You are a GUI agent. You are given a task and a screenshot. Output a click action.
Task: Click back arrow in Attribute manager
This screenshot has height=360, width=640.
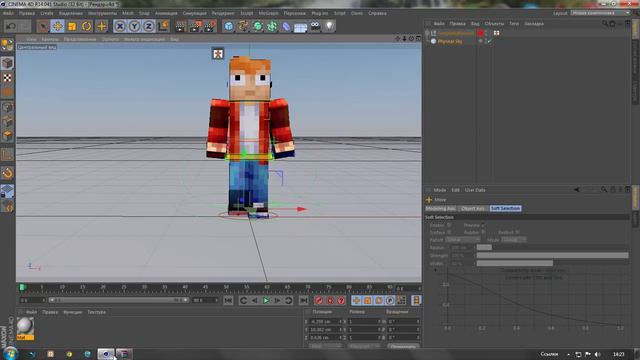(577, 190)
